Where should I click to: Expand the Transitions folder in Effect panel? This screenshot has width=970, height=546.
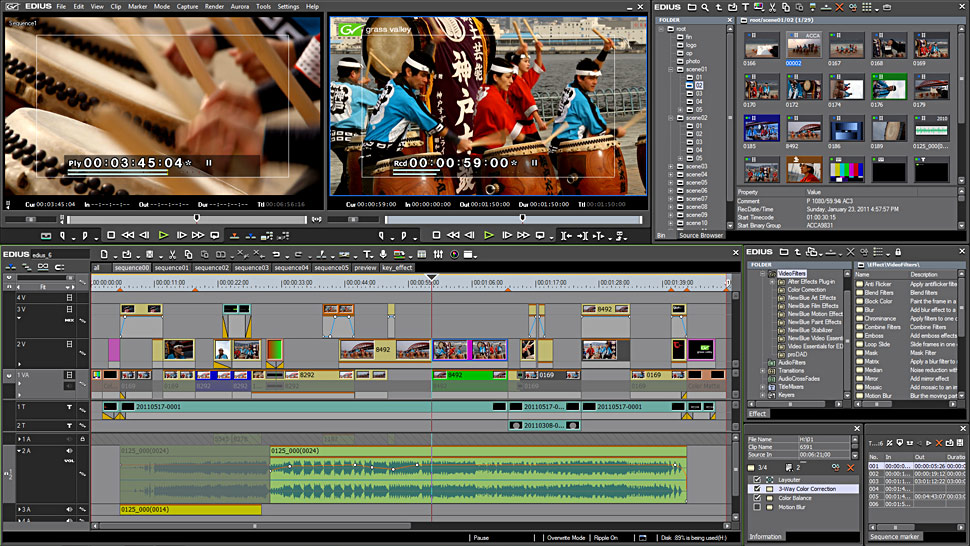pos(762,370)
